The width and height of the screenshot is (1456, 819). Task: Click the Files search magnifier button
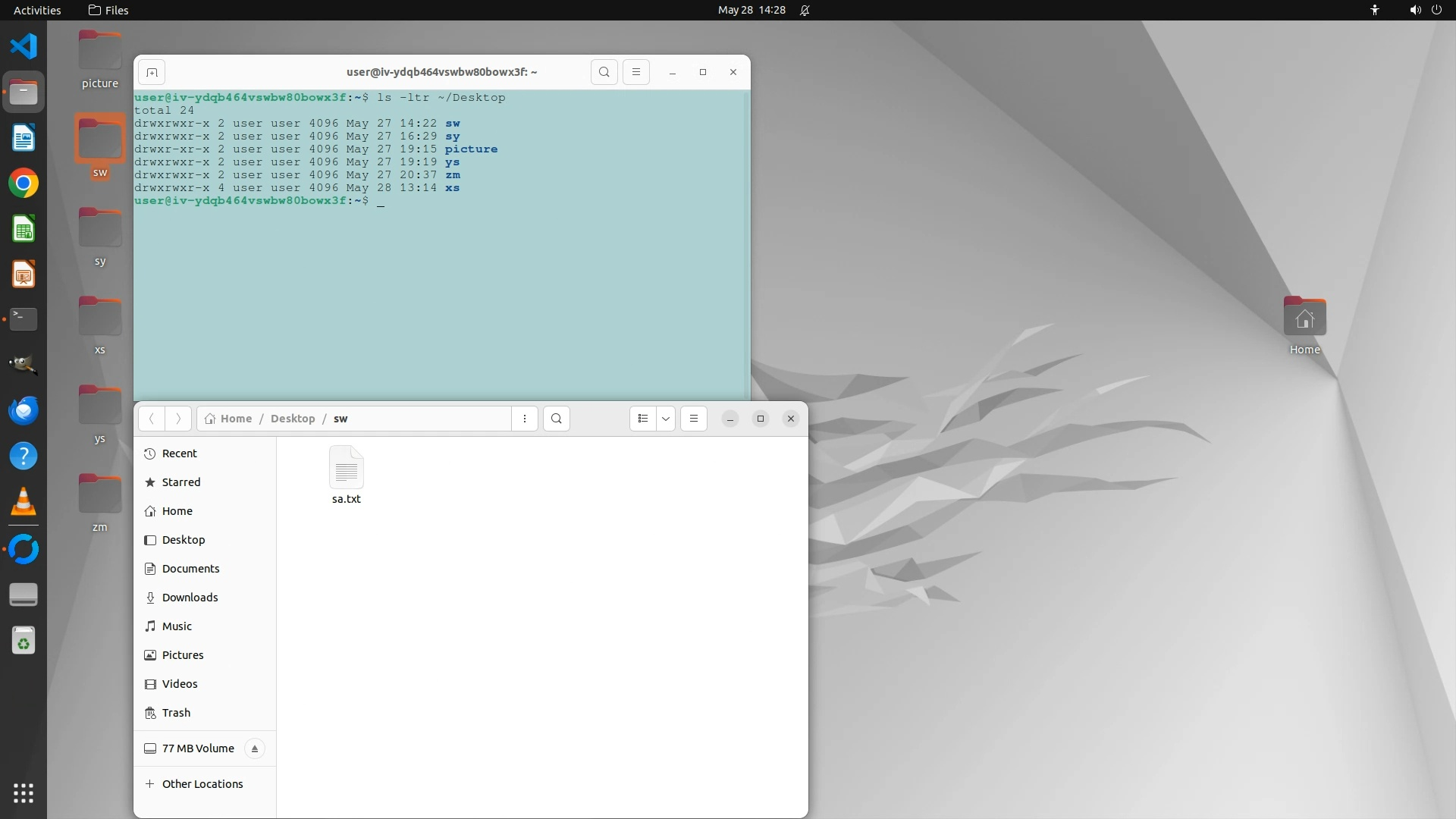click(557, 419)
